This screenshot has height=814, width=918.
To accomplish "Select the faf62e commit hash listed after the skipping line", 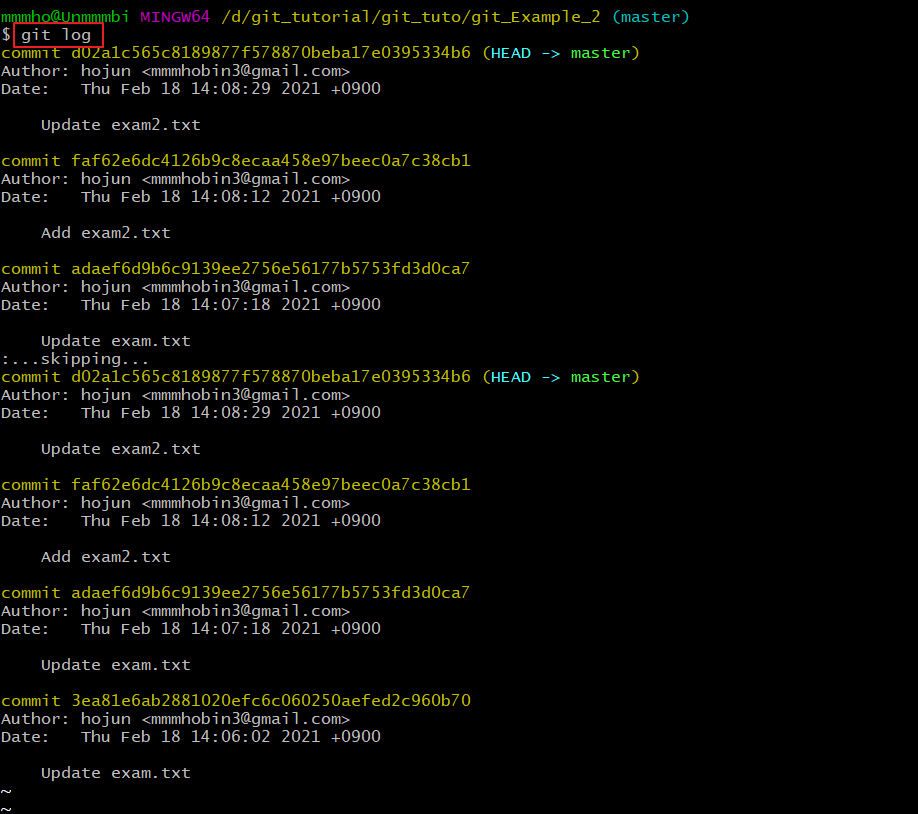I will point(271,484).
